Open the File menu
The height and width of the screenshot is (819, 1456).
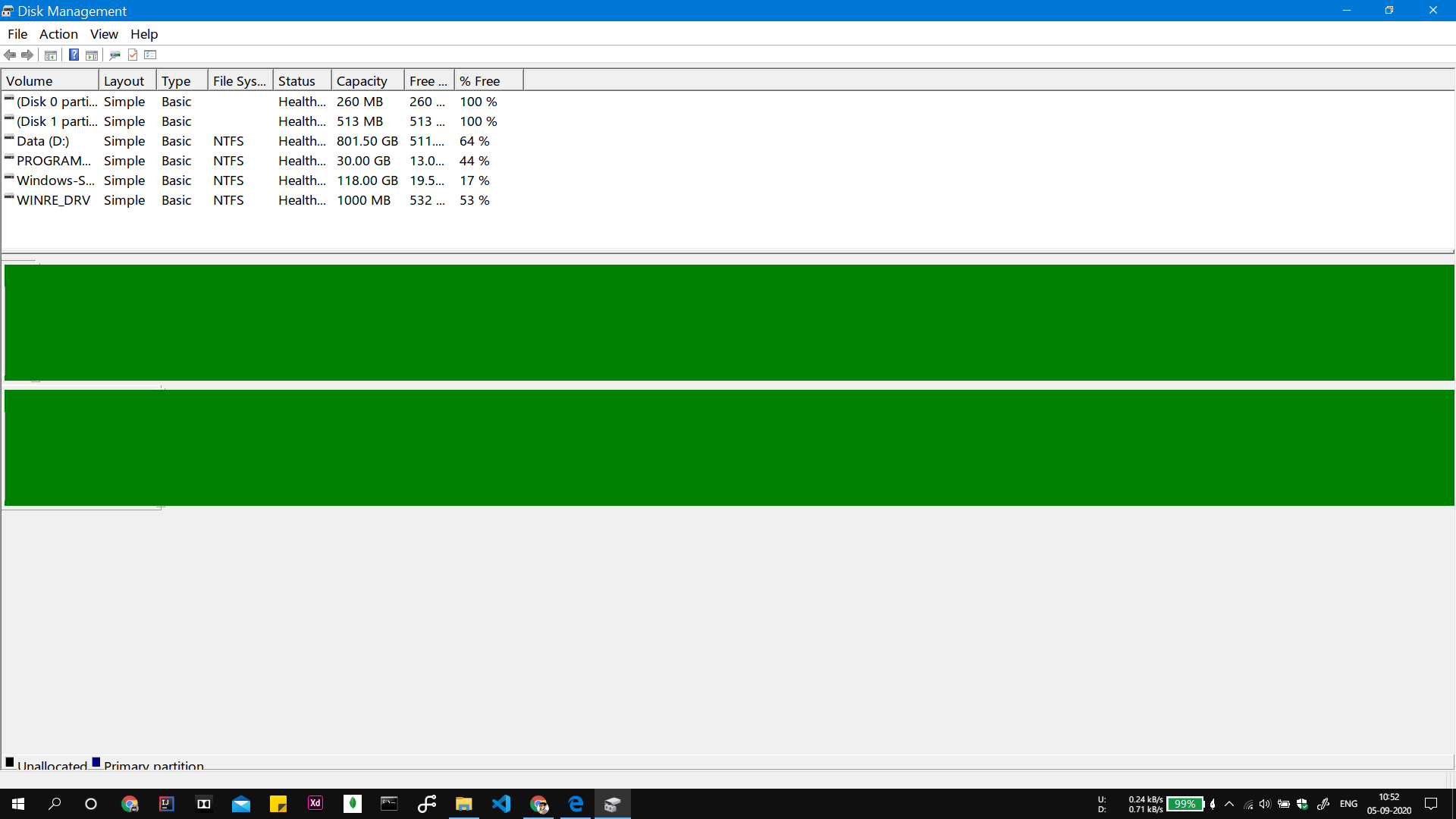17,34
